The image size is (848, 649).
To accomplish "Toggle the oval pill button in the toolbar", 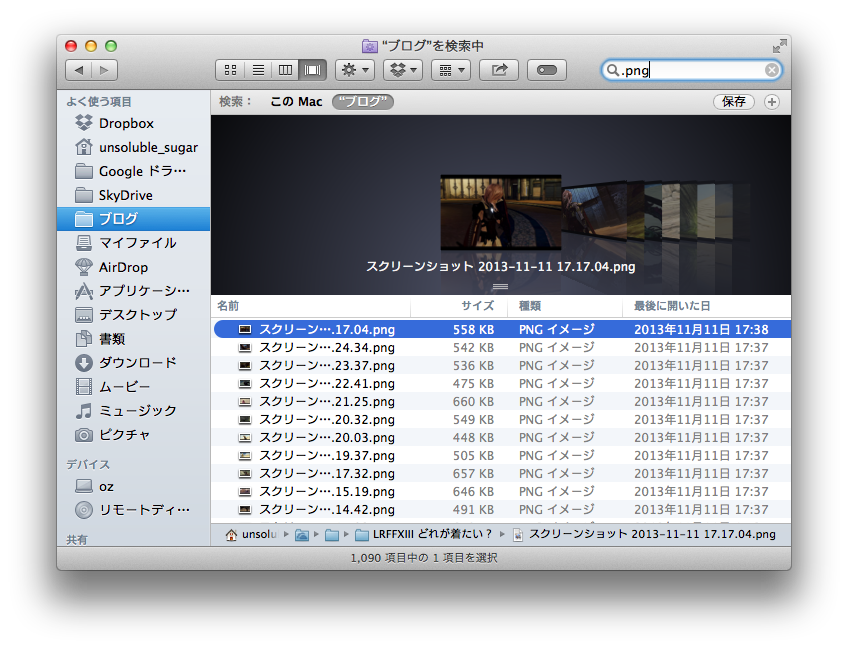I will coord(545,70).
